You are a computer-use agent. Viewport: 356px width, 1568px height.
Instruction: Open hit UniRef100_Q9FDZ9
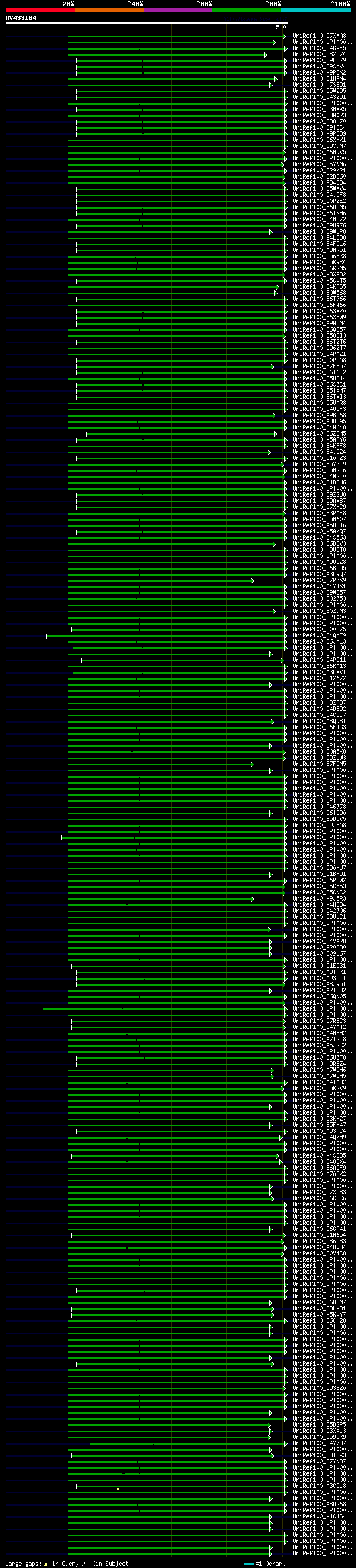(319, 60)
